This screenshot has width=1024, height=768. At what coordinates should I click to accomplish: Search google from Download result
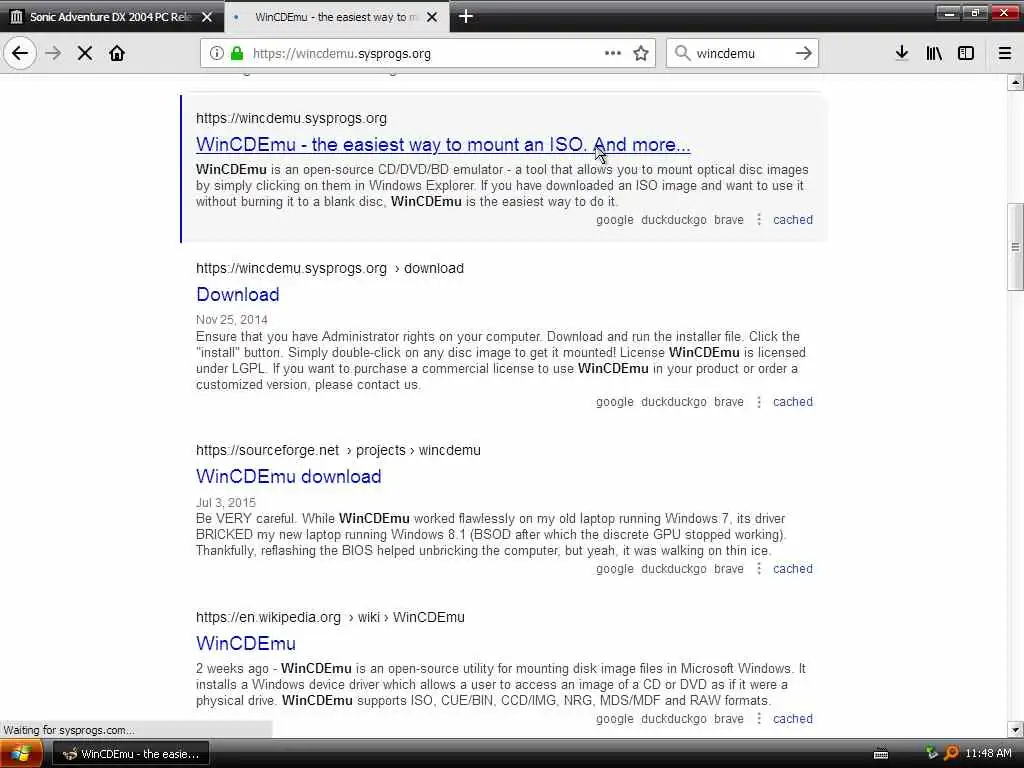coord(615,402)
